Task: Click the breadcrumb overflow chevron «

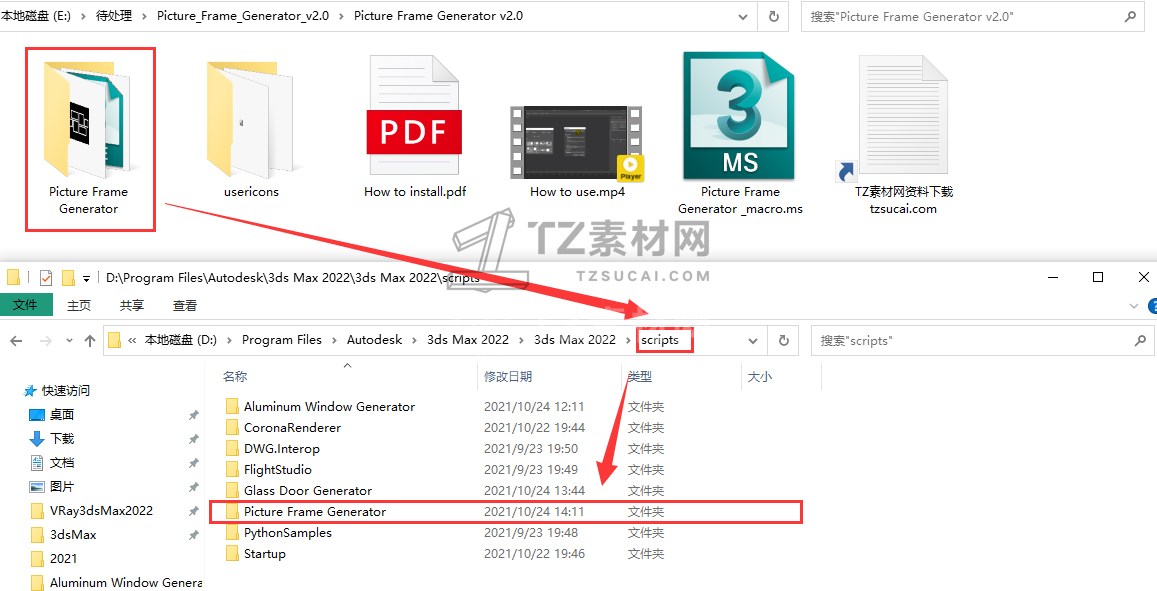Action: click(132, 340)
